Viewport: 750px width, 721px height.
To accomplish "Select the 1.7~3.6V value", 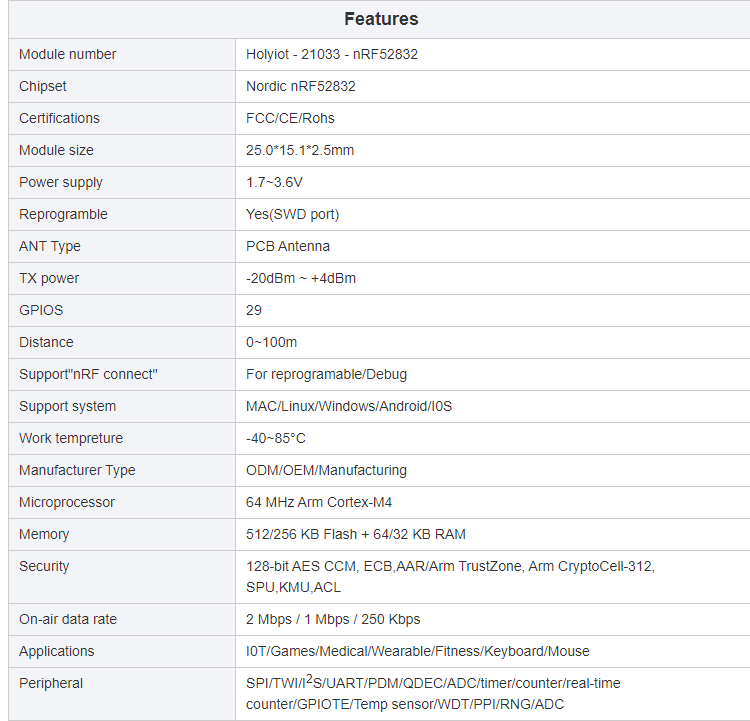I will (274, 182).
